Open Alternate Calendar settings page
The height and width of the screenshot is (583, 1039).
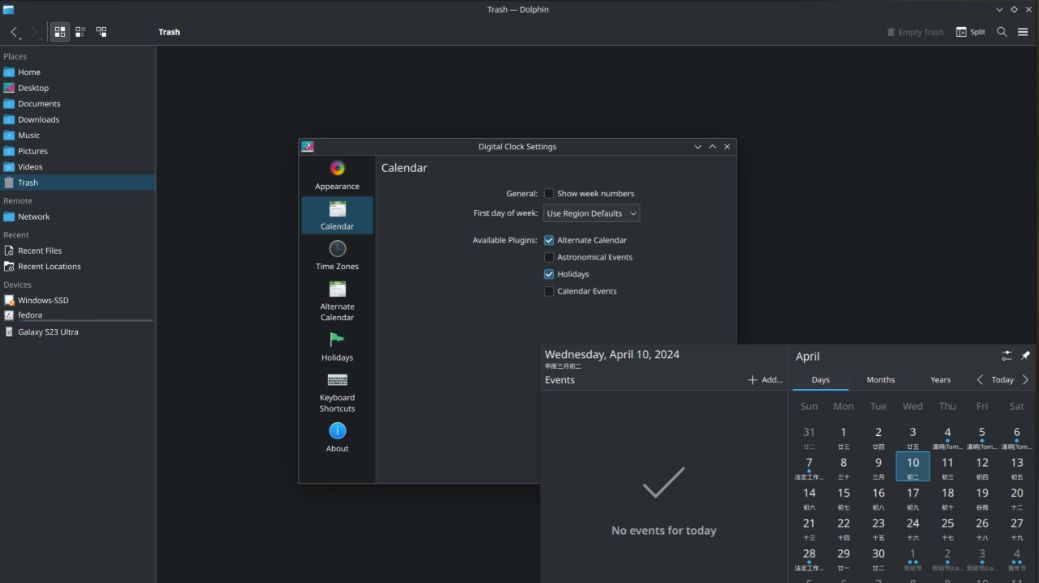[x=337, y=301]
